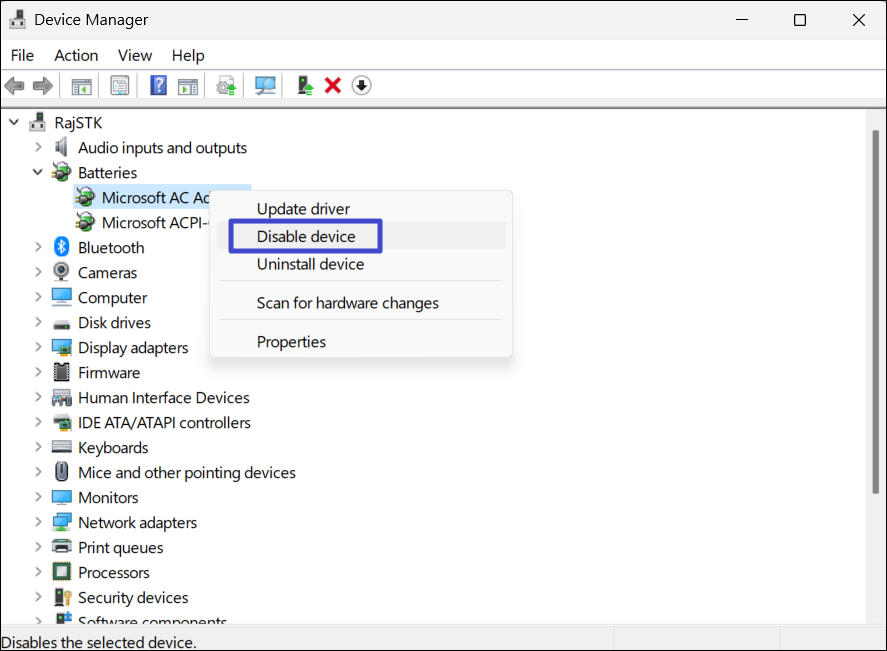Click the Properties toolbar icon
Image resolution: width=887 pixels, height=651 pixels.
click(x=120, y=86)
